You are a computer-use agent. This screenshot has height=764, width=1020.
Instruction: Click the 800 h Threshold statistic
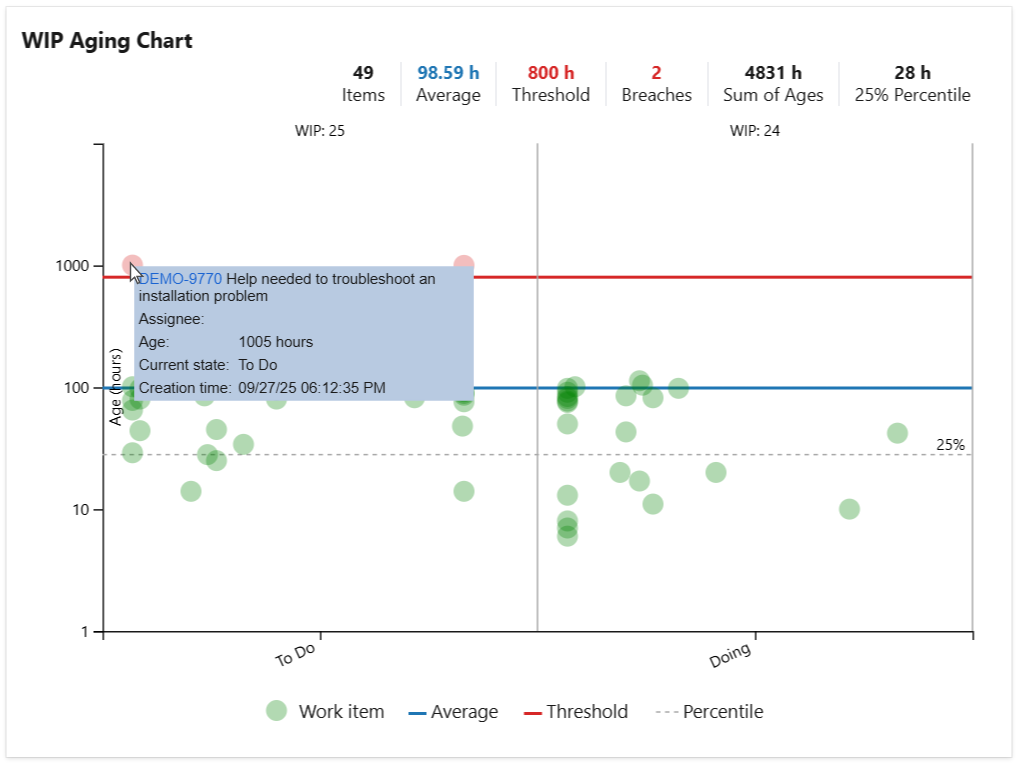pos(549,83)
